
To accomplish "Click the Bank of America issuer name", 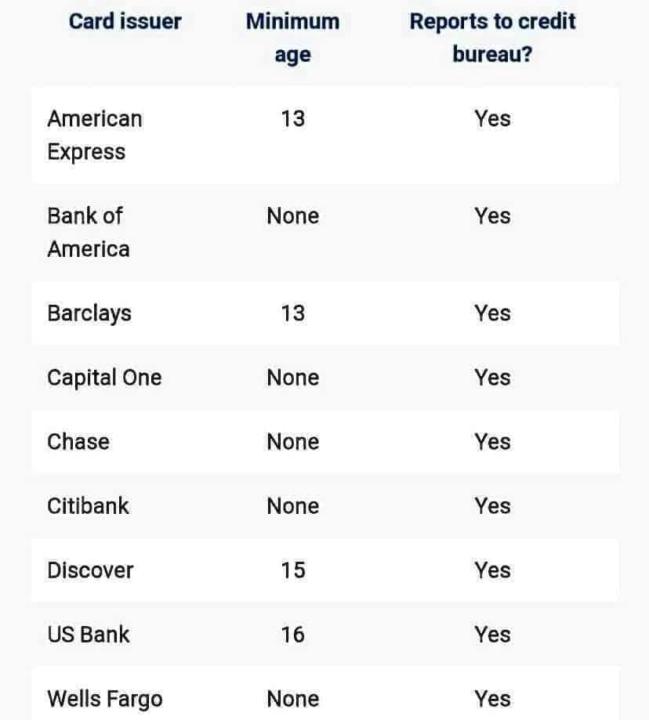I will click(88, 232).
